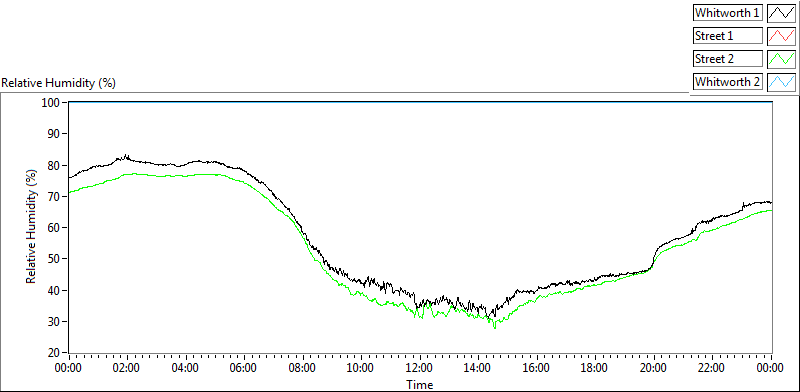The image size is (800, 392).
Task: Click the 20 value on the y-axis
Action: click(55, 353)
